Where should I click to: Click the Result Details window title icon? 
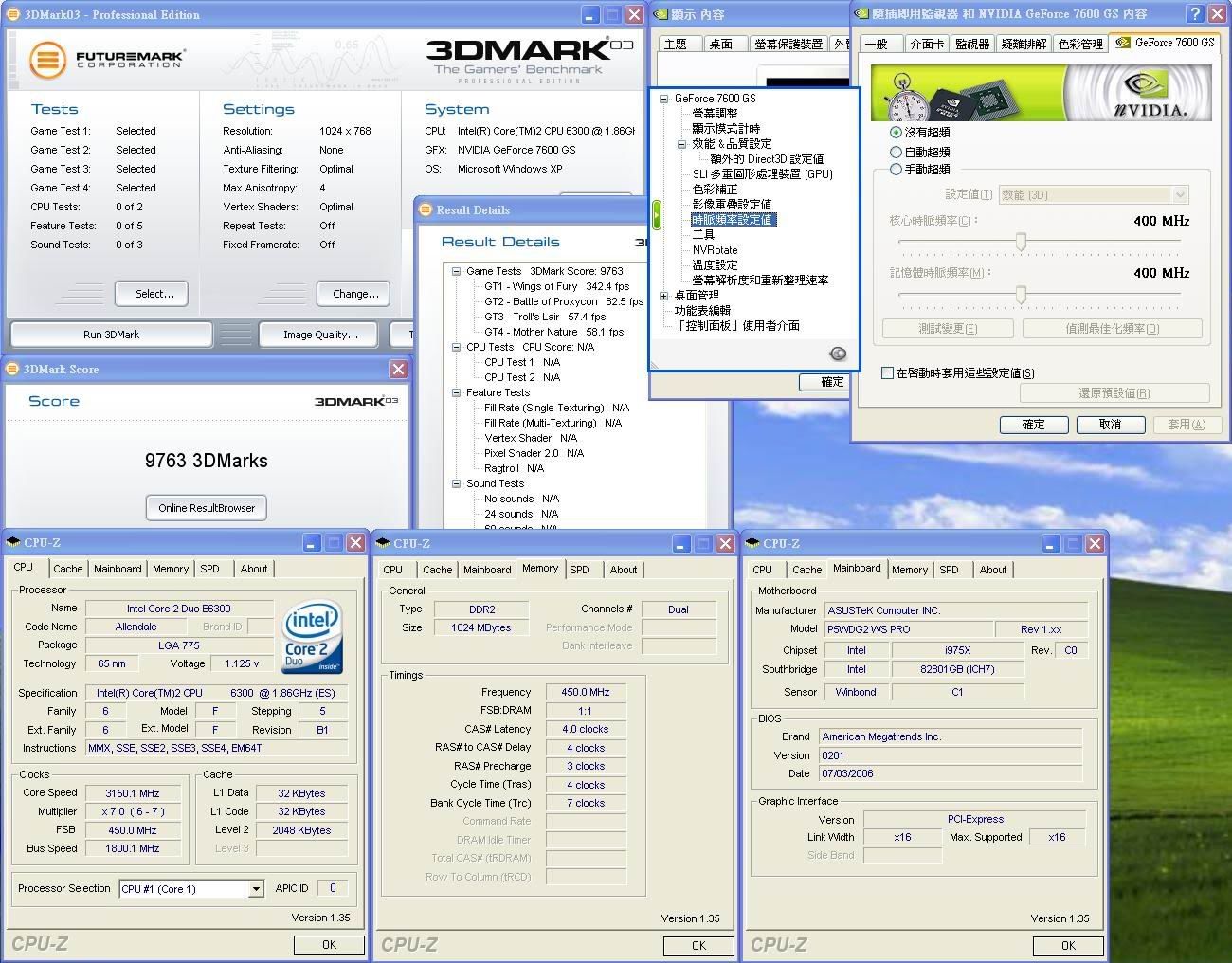tap(426, 209)
